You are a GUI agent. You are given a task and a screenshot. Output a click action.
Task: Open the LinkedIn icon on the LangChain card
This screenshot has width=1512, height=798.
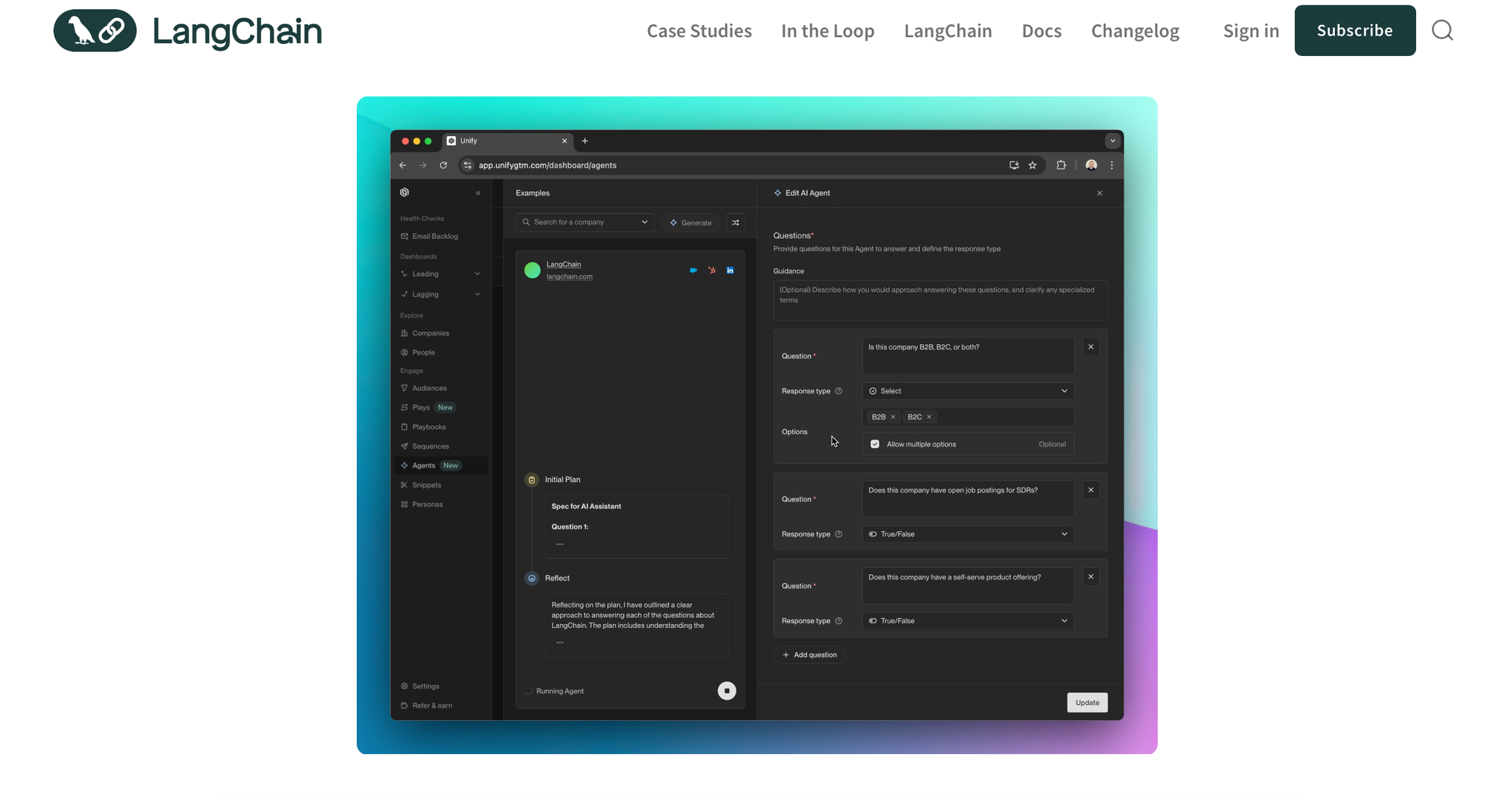pos(730,270)
